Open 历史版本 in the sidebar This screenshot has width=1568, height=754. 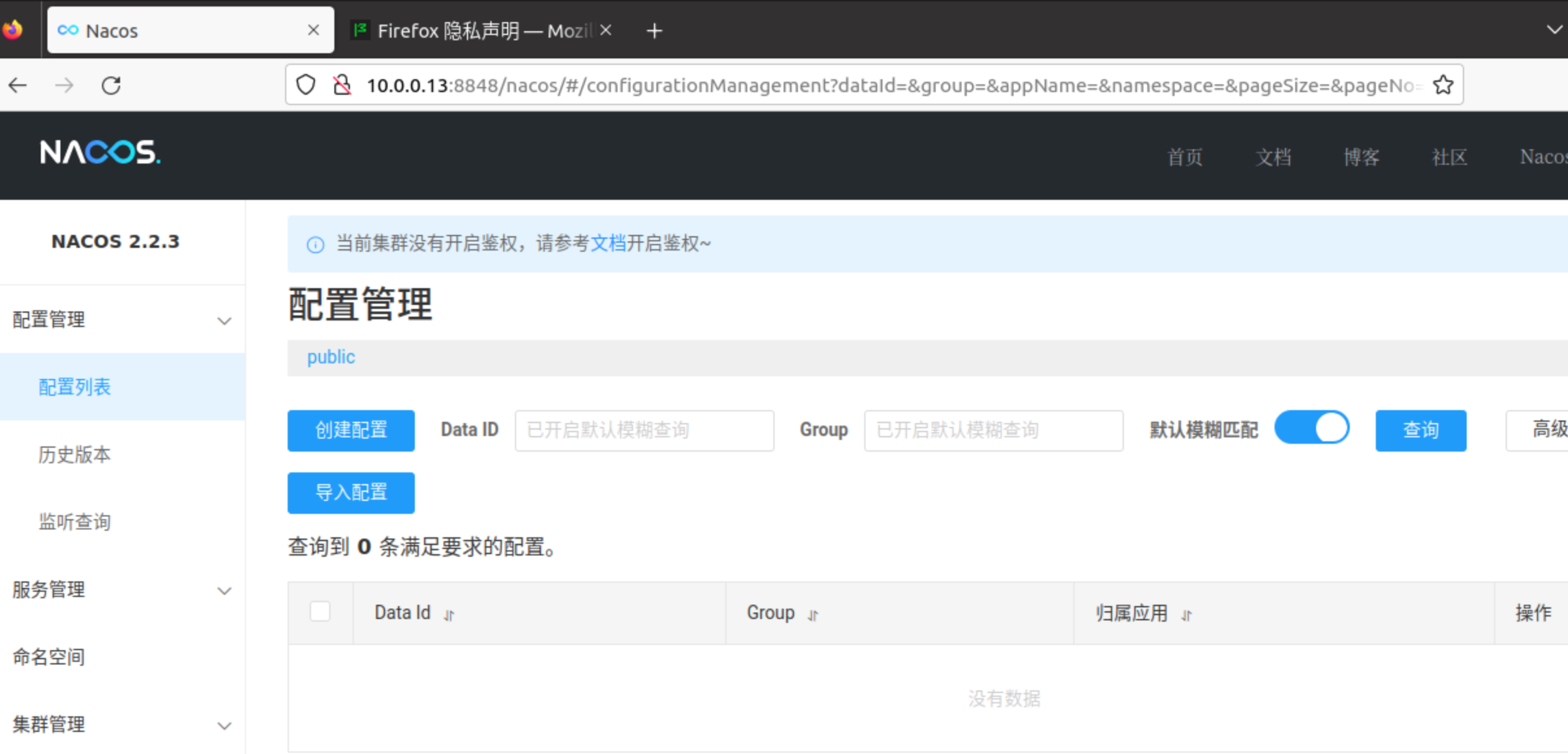click(75, 455)
